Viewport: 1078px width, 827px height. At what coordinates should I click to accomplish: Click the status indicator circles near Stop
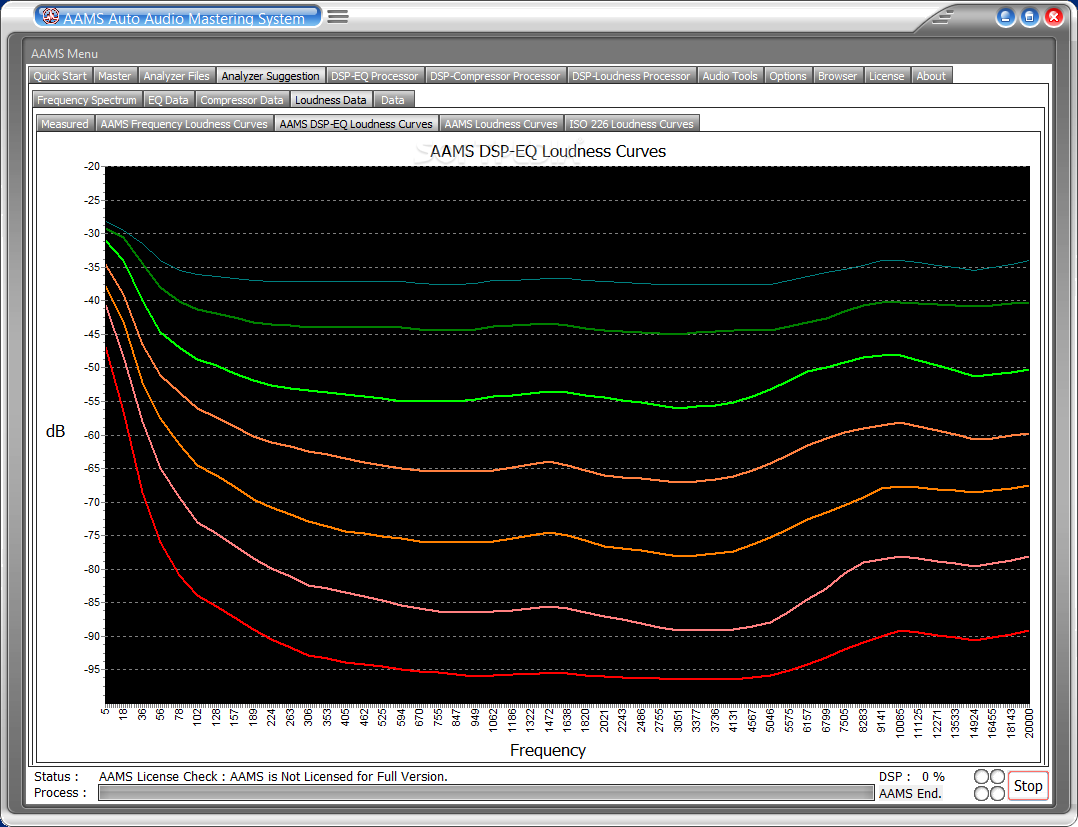click(x=989, y=785)
